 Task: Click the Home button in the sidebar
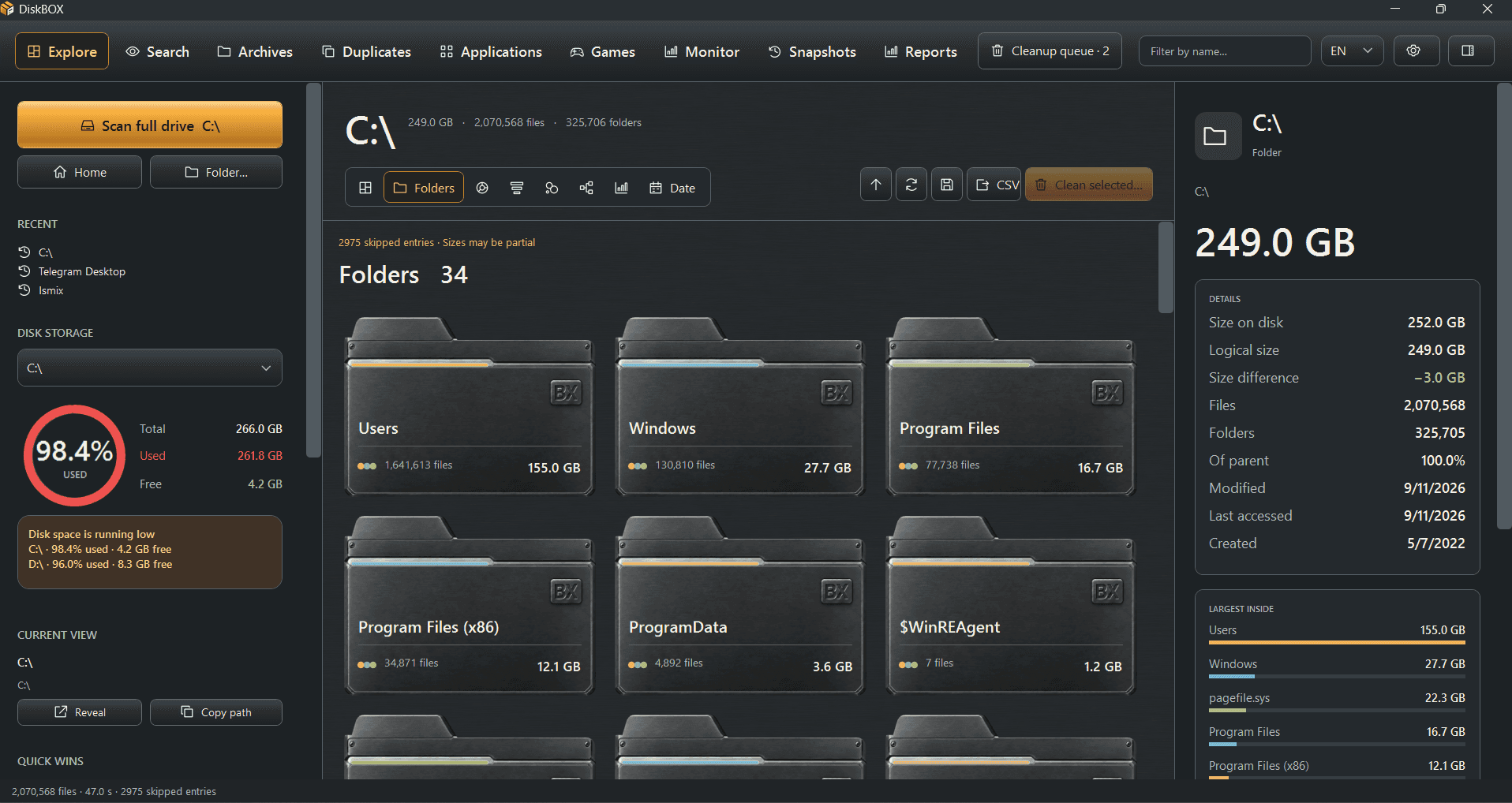[80, 172]
